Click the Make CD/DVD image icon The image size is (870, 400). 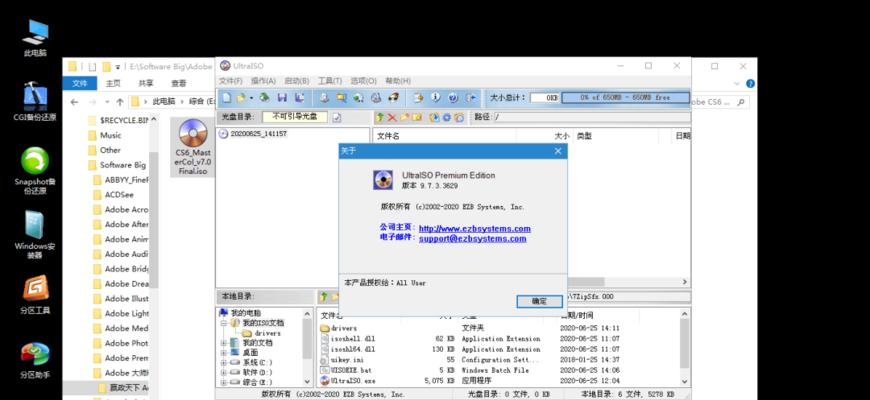point(325,98)
